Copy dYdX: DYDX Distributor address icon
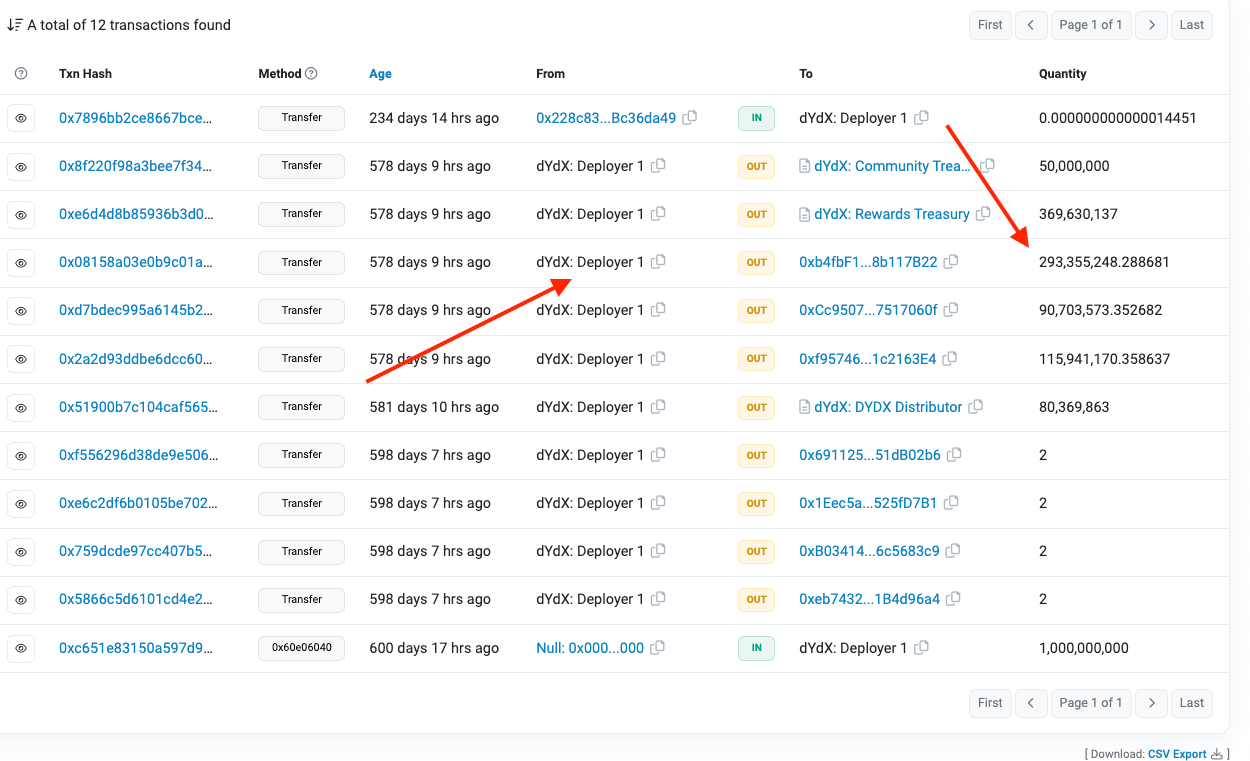1250x761 pixels. coord(976,406)
